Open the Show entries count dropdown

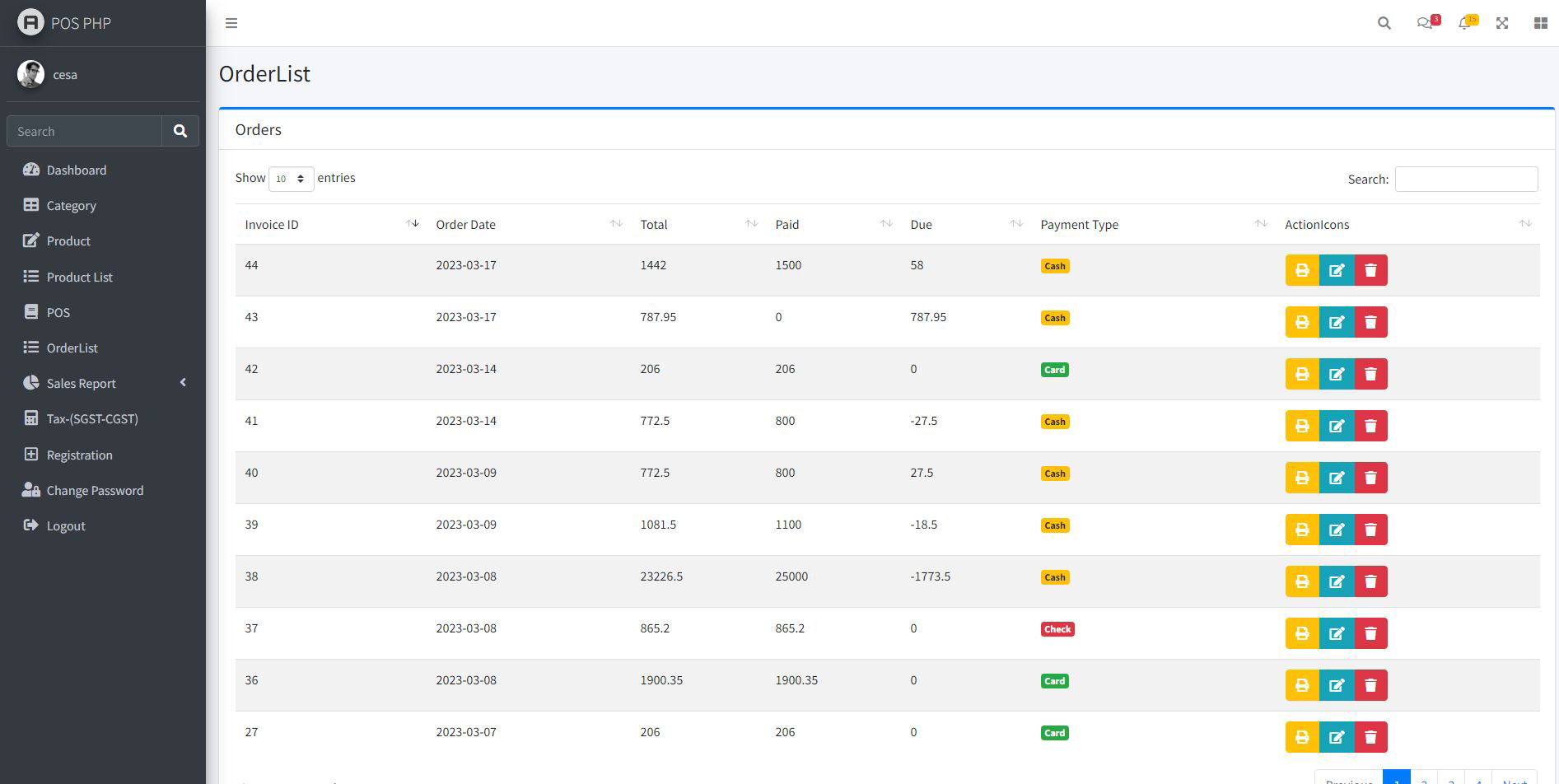291,179
